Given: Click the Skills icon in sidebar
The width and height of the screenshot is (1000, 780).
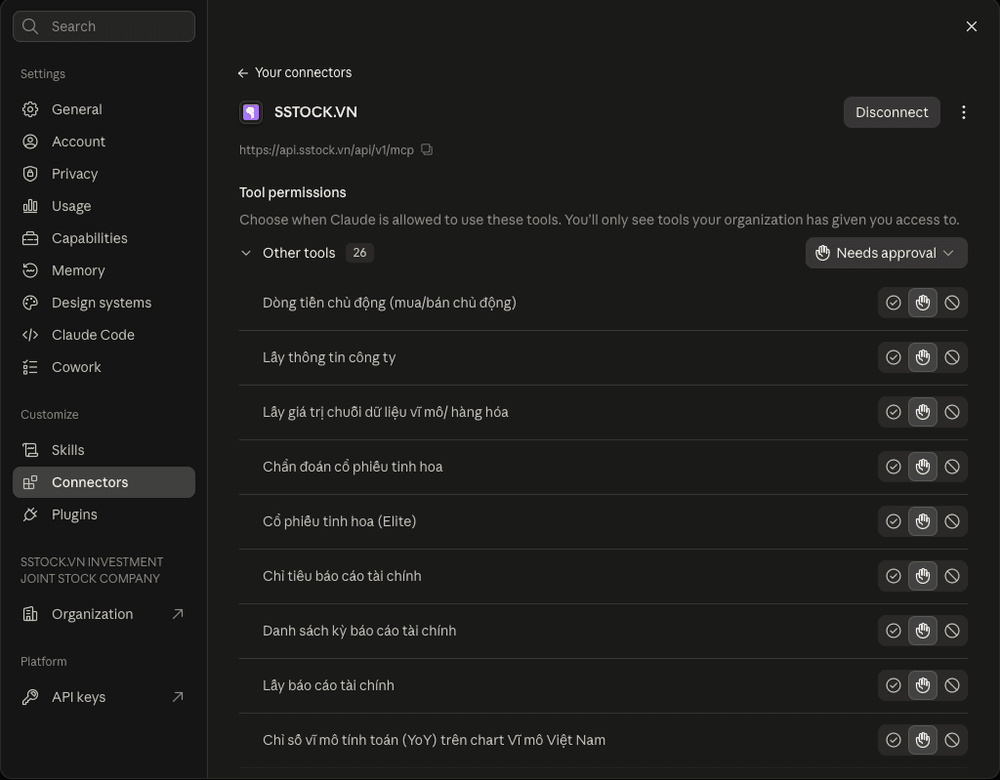Looking at the screenshot, I should click(x=30, y=450).
